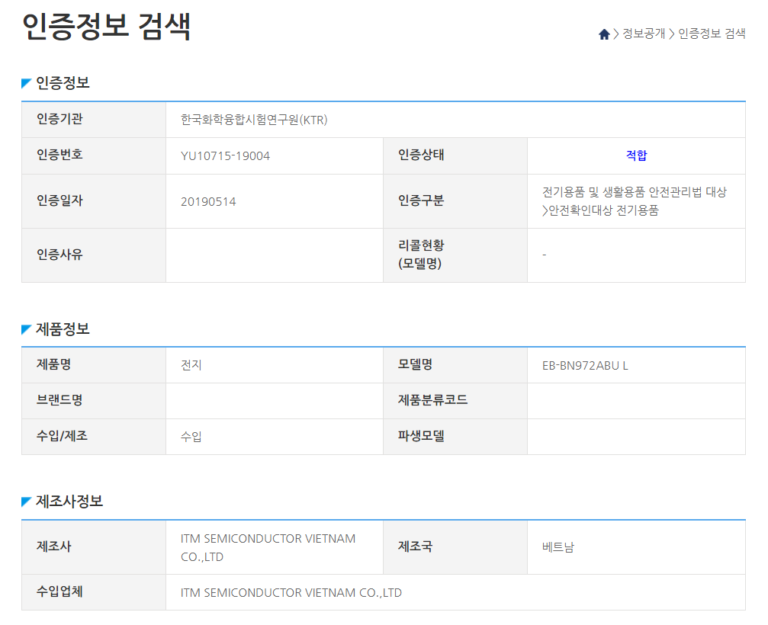Click the 인증일자 label cell
The width and height of the screenshot is (768, 625).
click(94, 201)
